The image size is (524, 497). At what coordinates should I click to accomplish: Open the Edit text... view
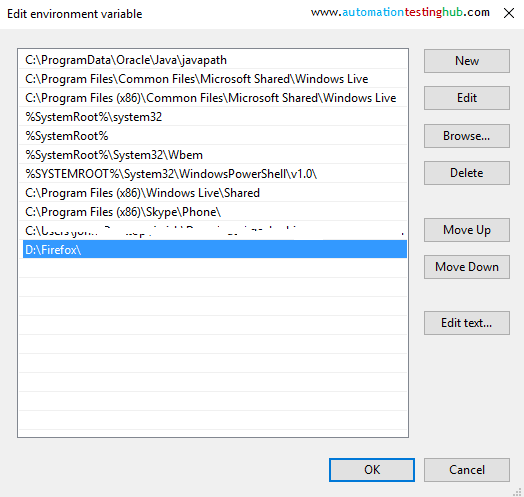pos(467,323)
